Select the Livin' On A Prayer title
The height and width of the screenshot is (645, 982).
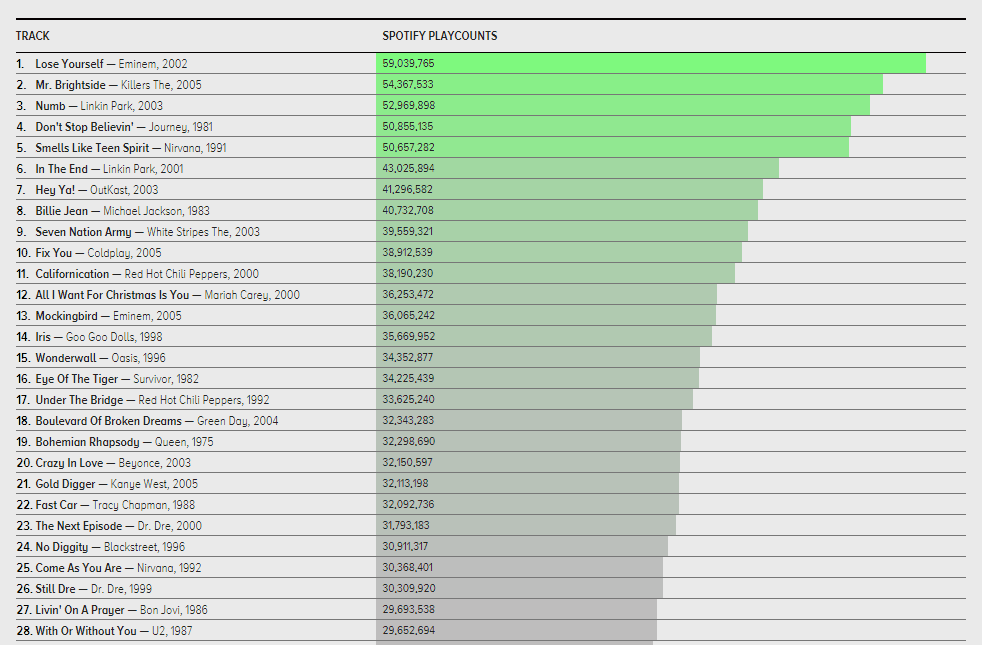[x=79, y=610]
